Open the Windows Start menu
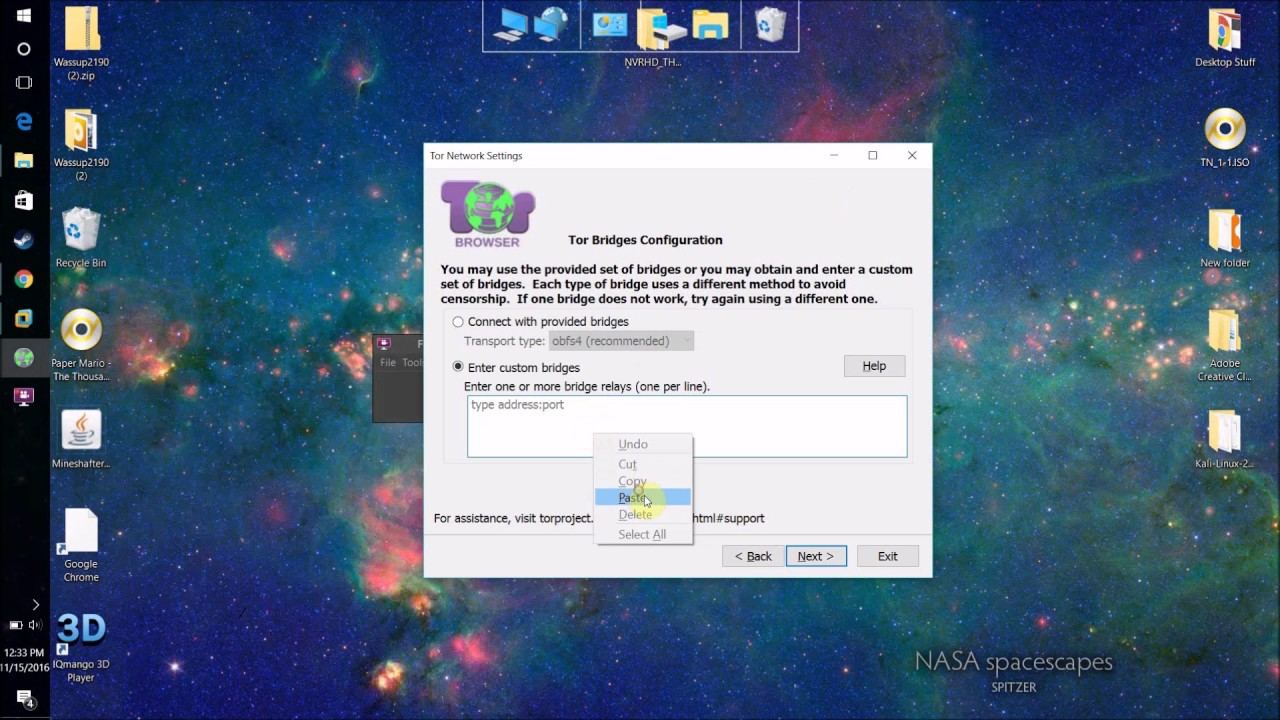 coord(24,16)
